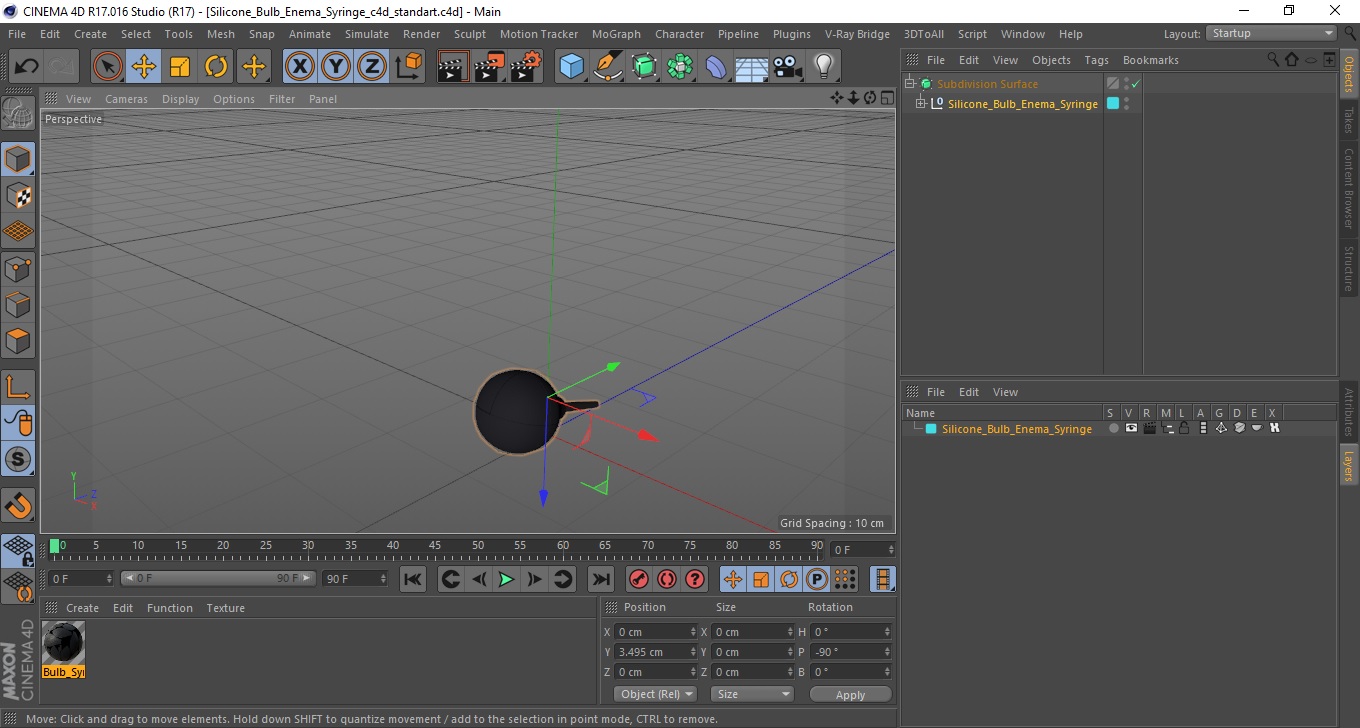Expand the Silicone_Bulb_Enema_Syringe tree item
This screenshot has height=728, width=1360.
(x=921, y=104)
